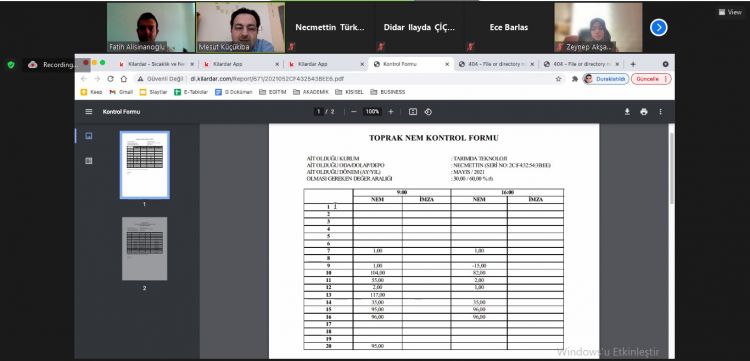The height and width of the screenshot is (361, 750).
Task: Select Mesut Küçükiba video tile
Action: [240, 27]
